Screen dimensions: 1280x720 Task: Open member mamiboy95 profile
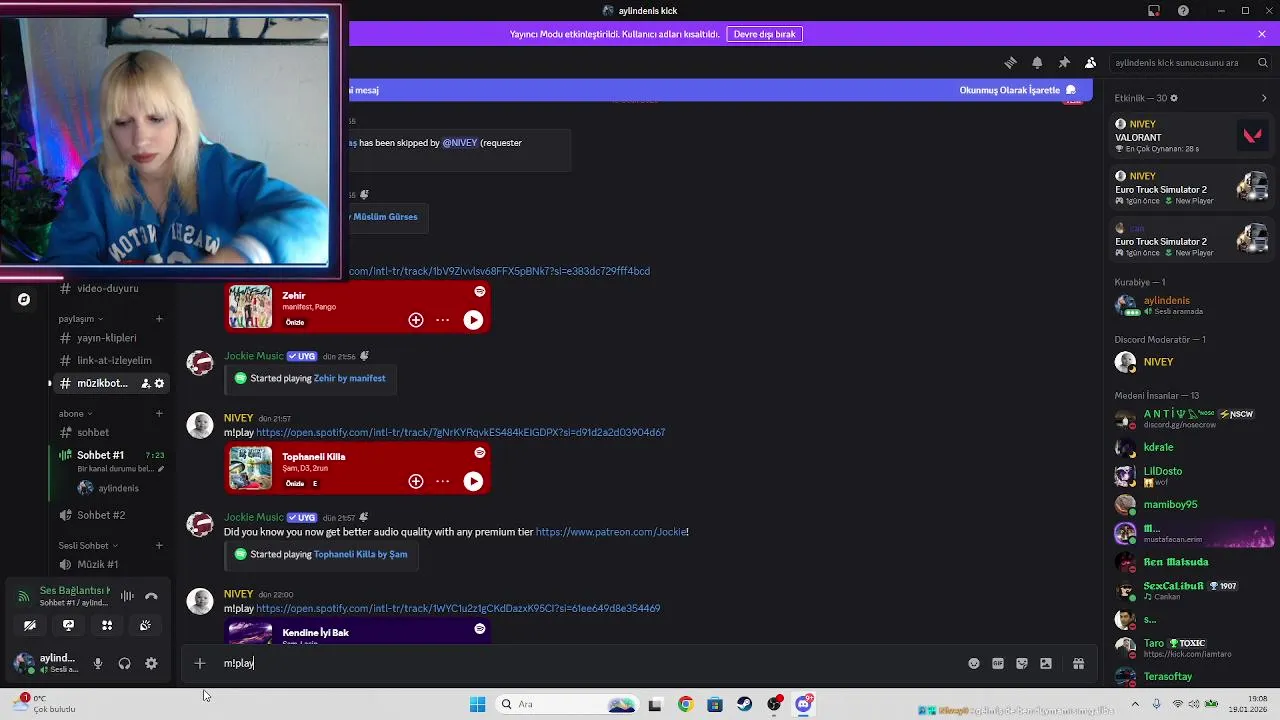tap(1191, 505)
